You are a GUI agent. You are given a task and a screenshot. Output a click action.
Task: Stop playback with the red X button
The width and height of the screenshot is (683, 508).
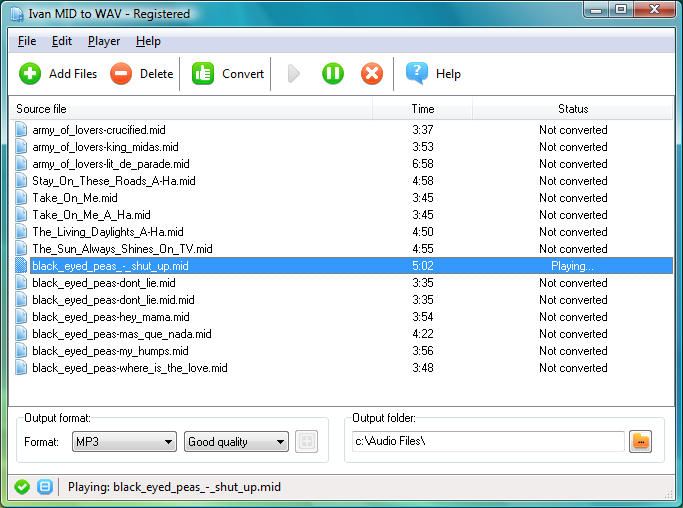372,74
